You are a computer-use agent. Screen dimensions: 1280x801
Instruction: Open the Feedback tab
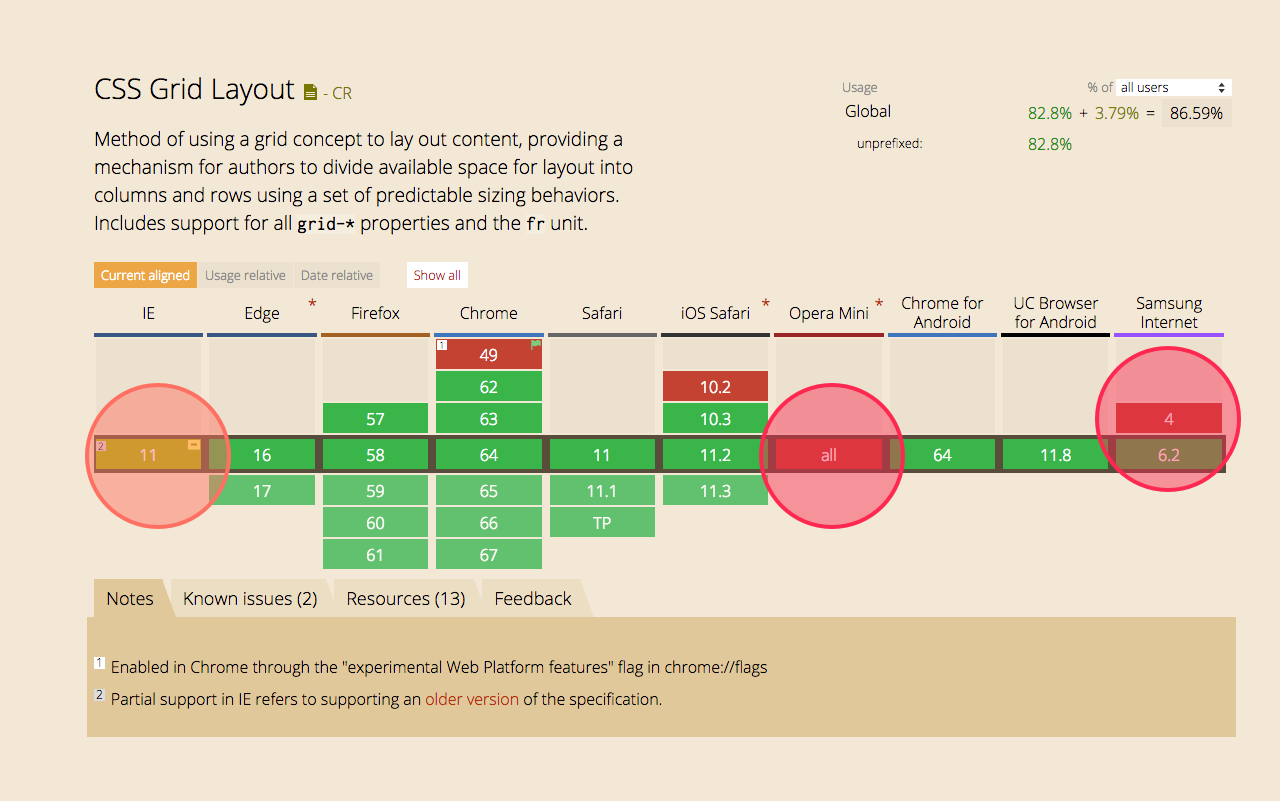[x=533, y=598]
